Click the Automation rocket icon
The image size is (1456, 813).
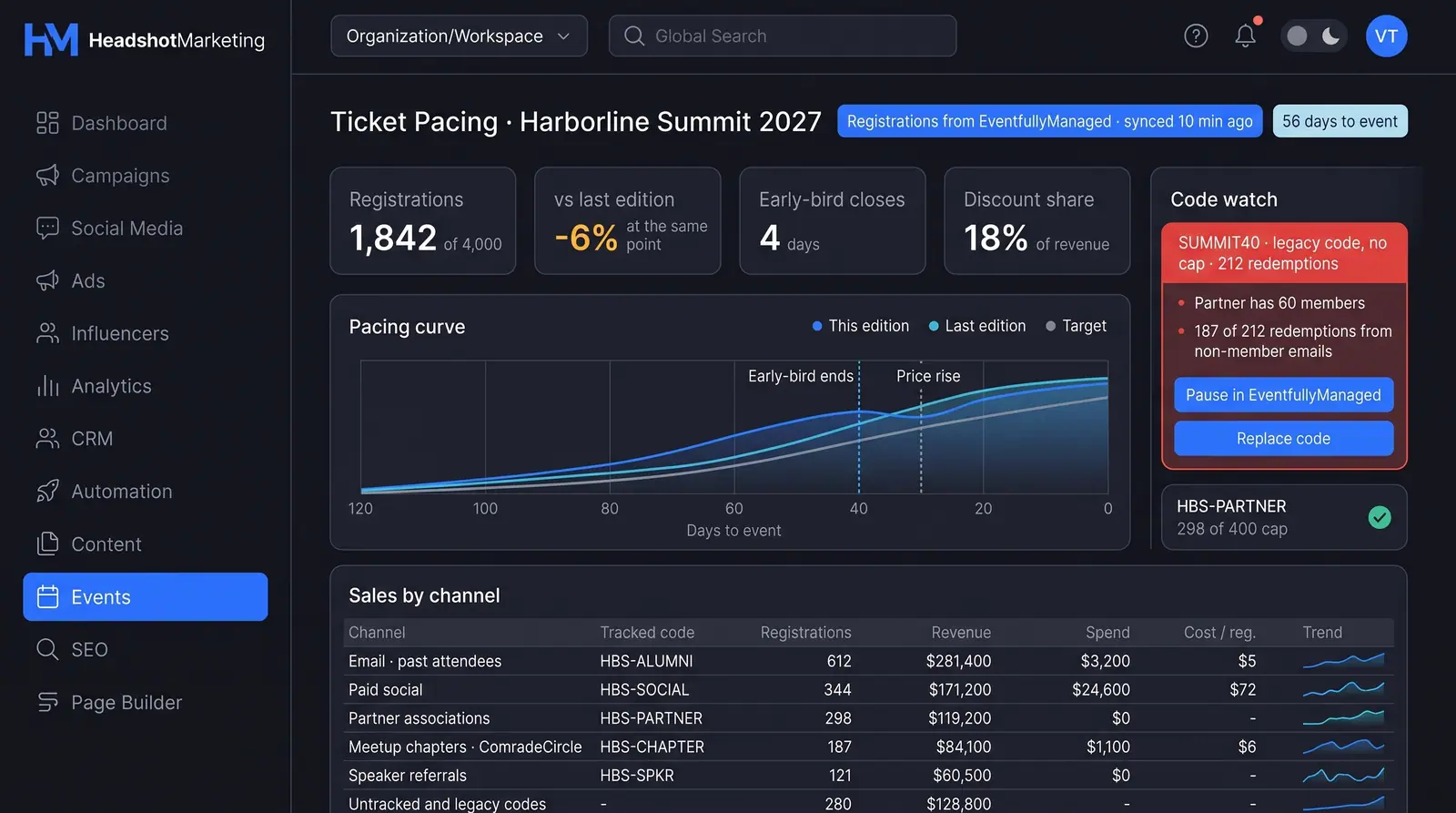[x=47, y=492]
